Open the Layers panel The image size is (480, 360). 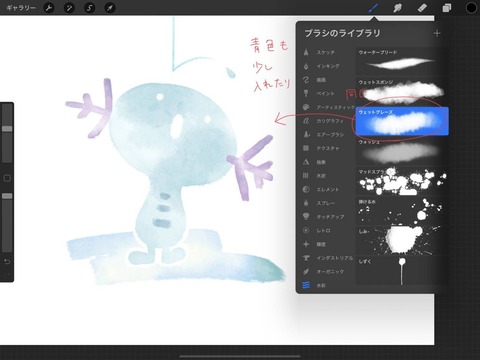click(x=447, y=8)
